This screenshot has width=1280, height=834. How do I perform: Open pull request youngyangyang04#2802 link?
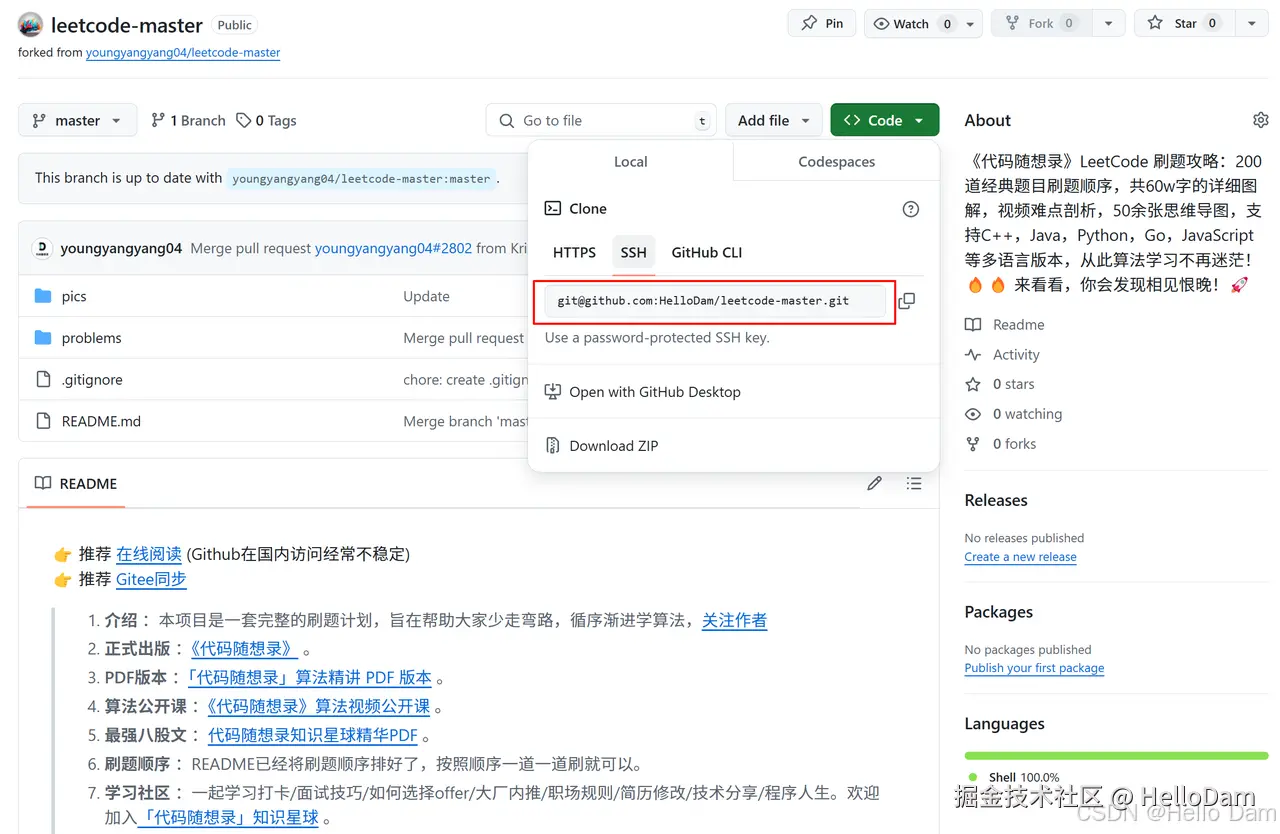tap(393, 248)
